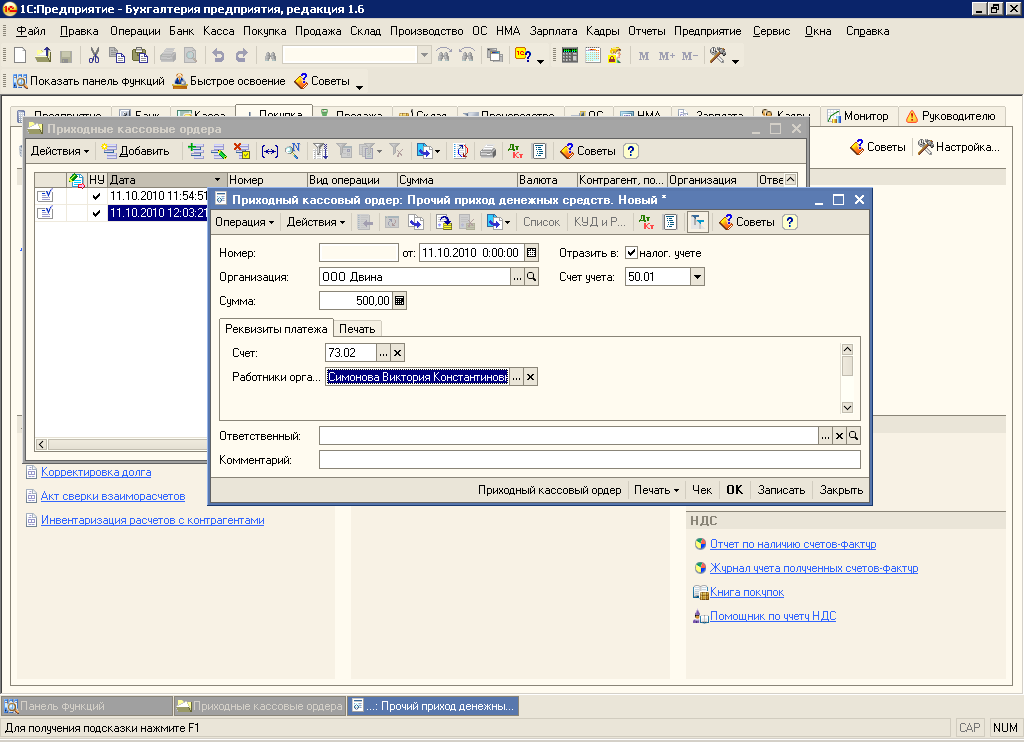Open the Операция dropdown menu in order form
The height and width of the screenshot is (742, 1024).
pyautogui.click(x=245, y=222)
